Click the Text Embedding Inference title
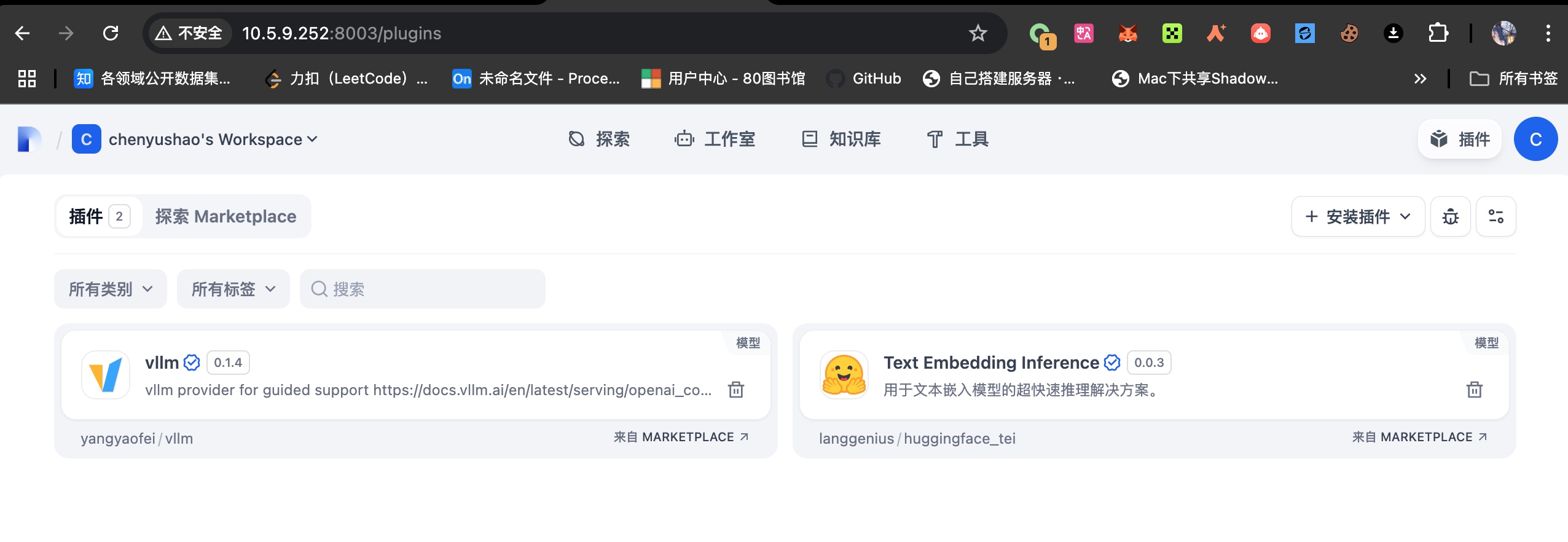Screen dimensions: 1568x542 (991, 363)
